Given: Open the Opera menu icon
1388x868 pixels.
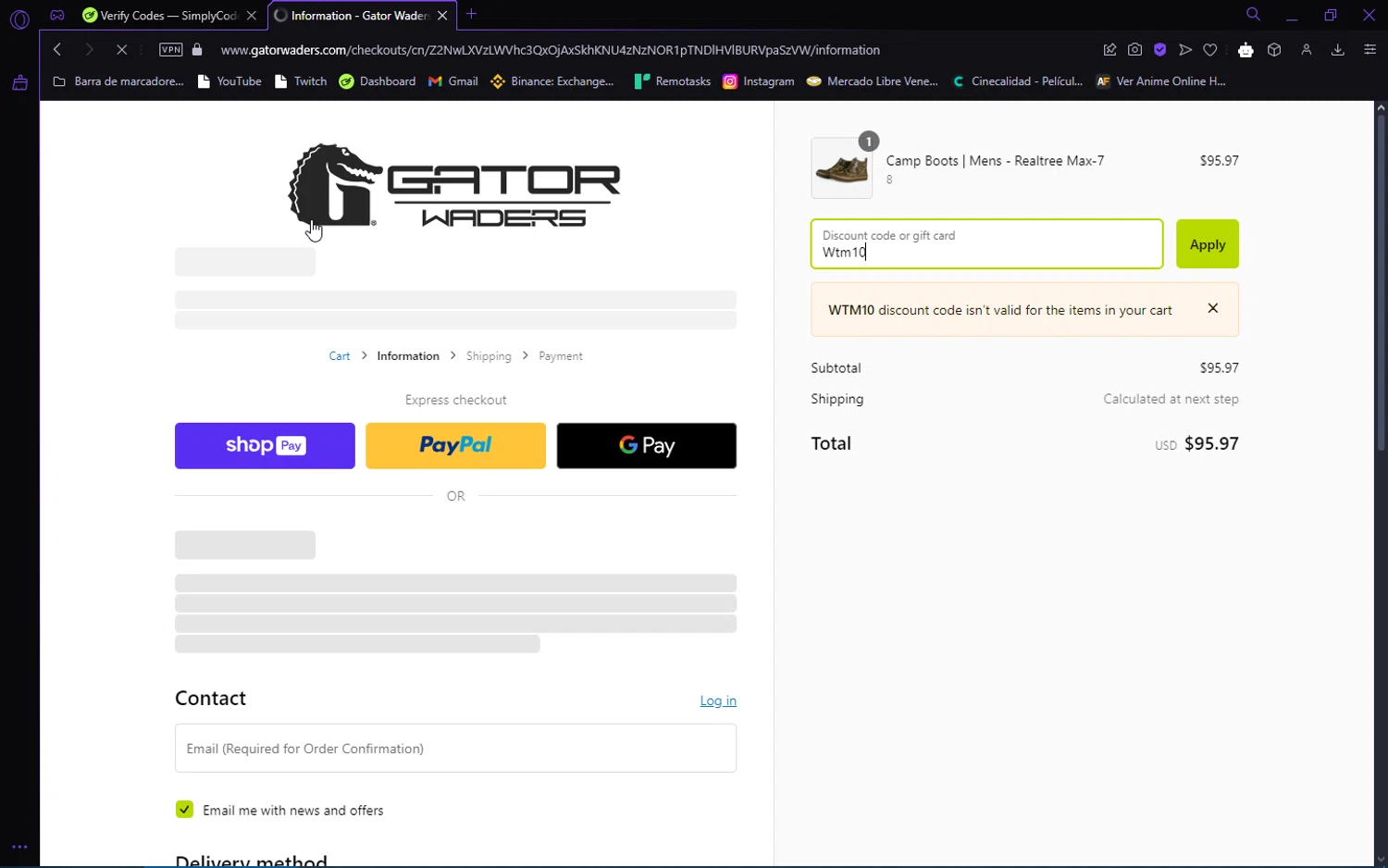Looking at the screenshot, I should point(19,19).
